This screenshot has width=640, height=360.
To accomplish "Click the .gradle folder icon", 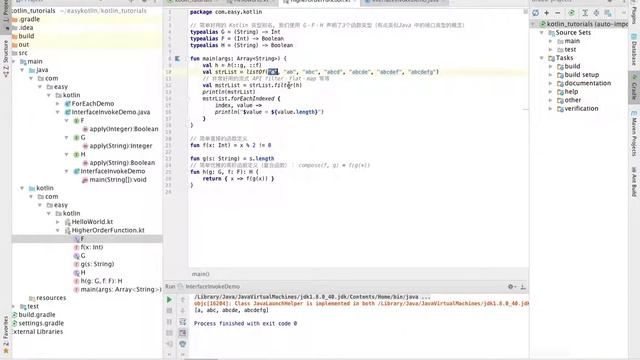I will [x=15, y=19].
